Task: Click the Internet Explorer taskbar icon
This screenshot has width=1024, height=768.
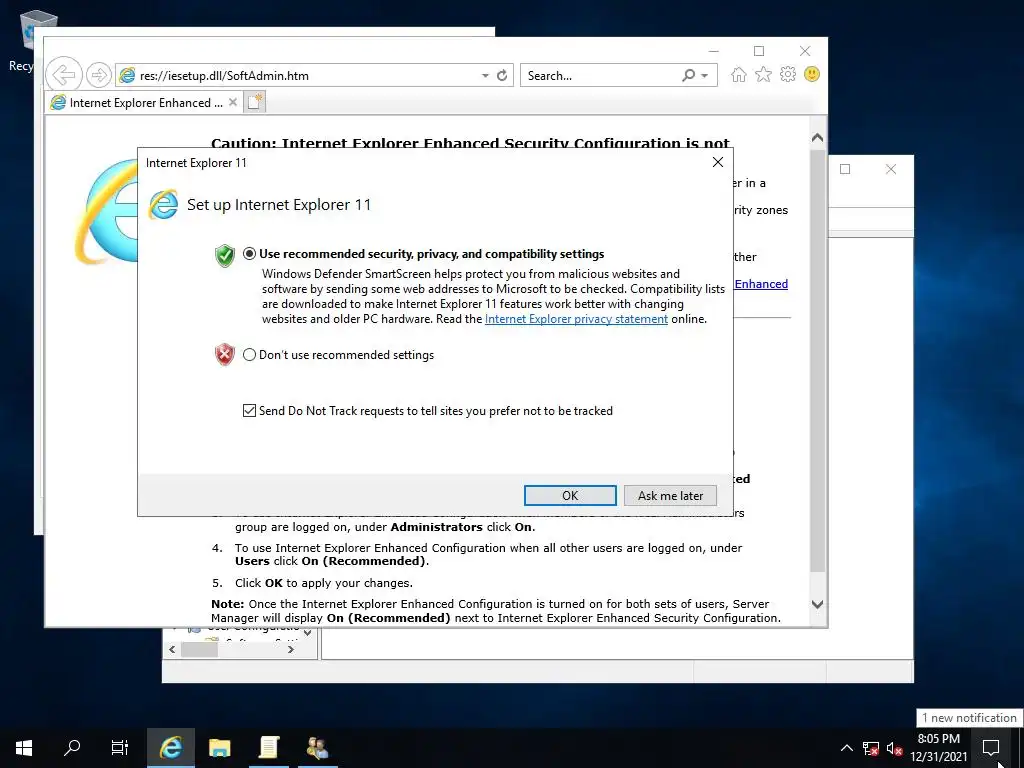Action: pos(171,748)
